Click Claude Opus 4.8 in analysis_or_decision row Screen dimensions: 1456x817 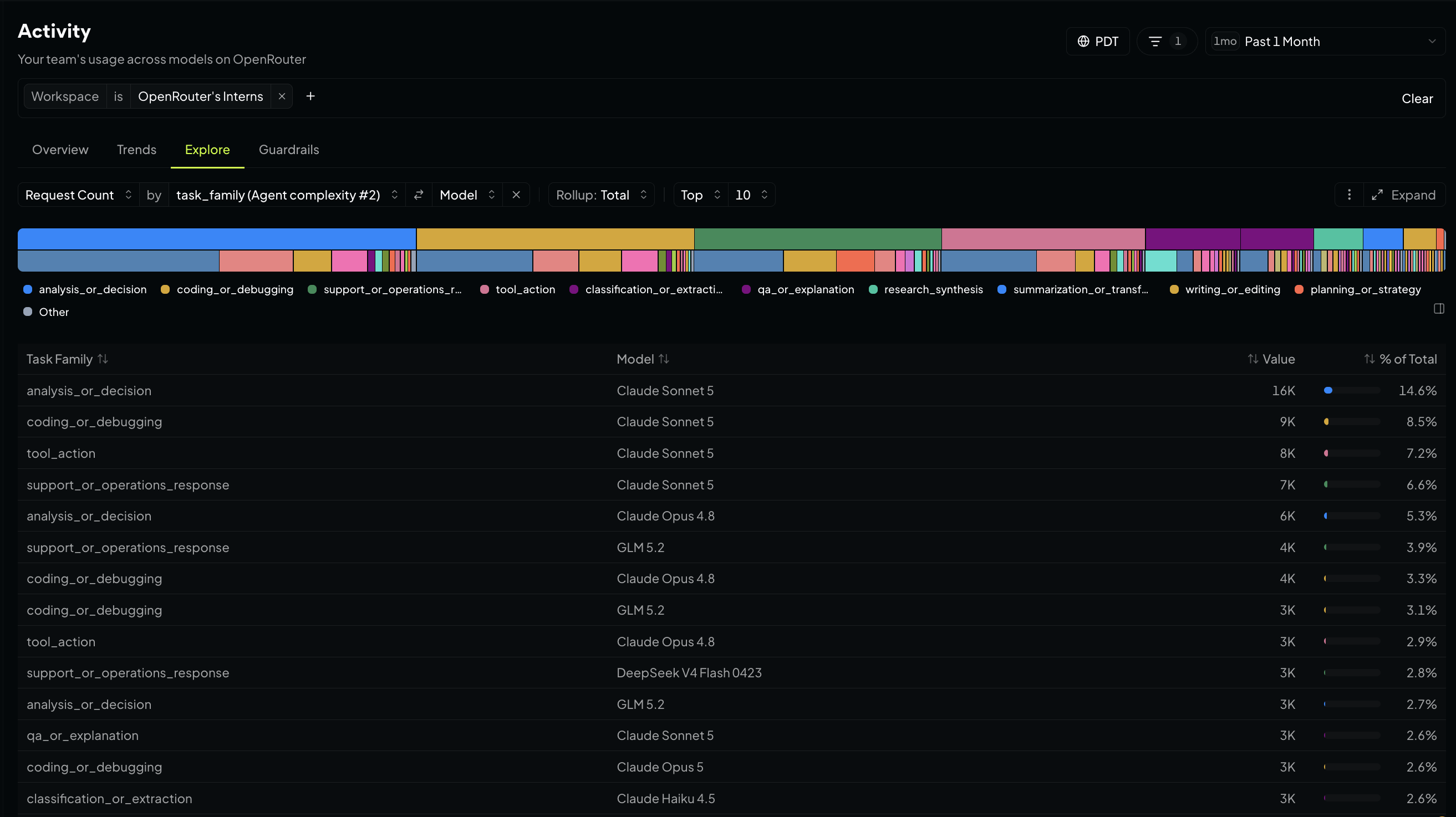point(665,516)
